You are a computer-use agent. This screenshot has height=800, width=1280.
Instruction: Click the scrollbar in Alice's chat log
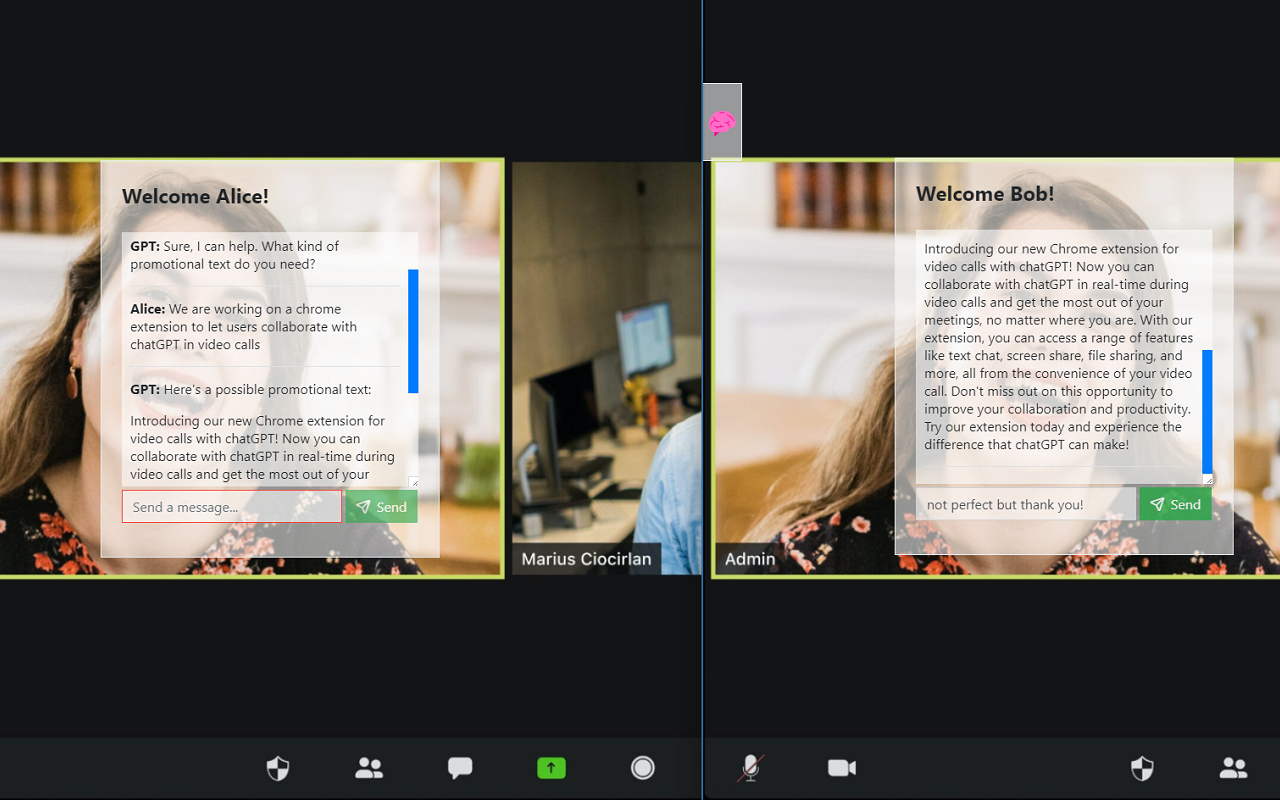413,331
